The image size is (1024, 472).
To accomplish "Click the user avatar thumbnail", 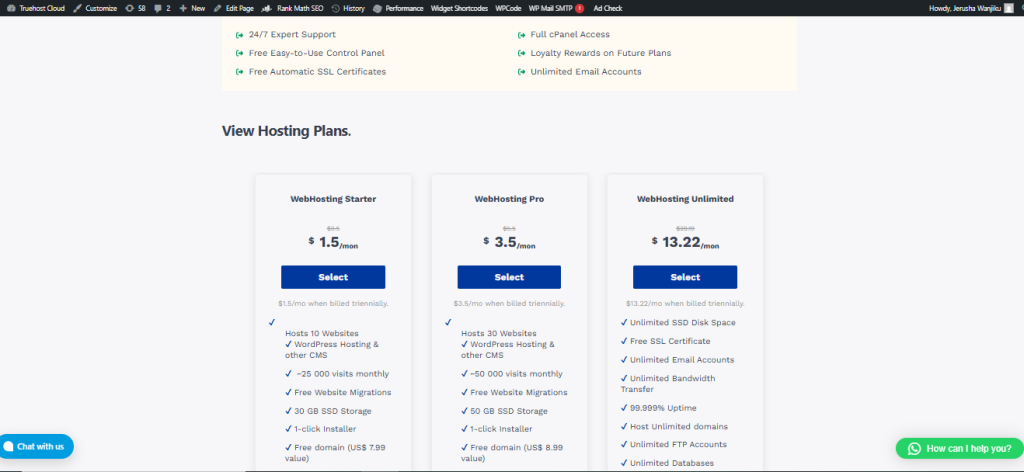I will (1009, 8).
